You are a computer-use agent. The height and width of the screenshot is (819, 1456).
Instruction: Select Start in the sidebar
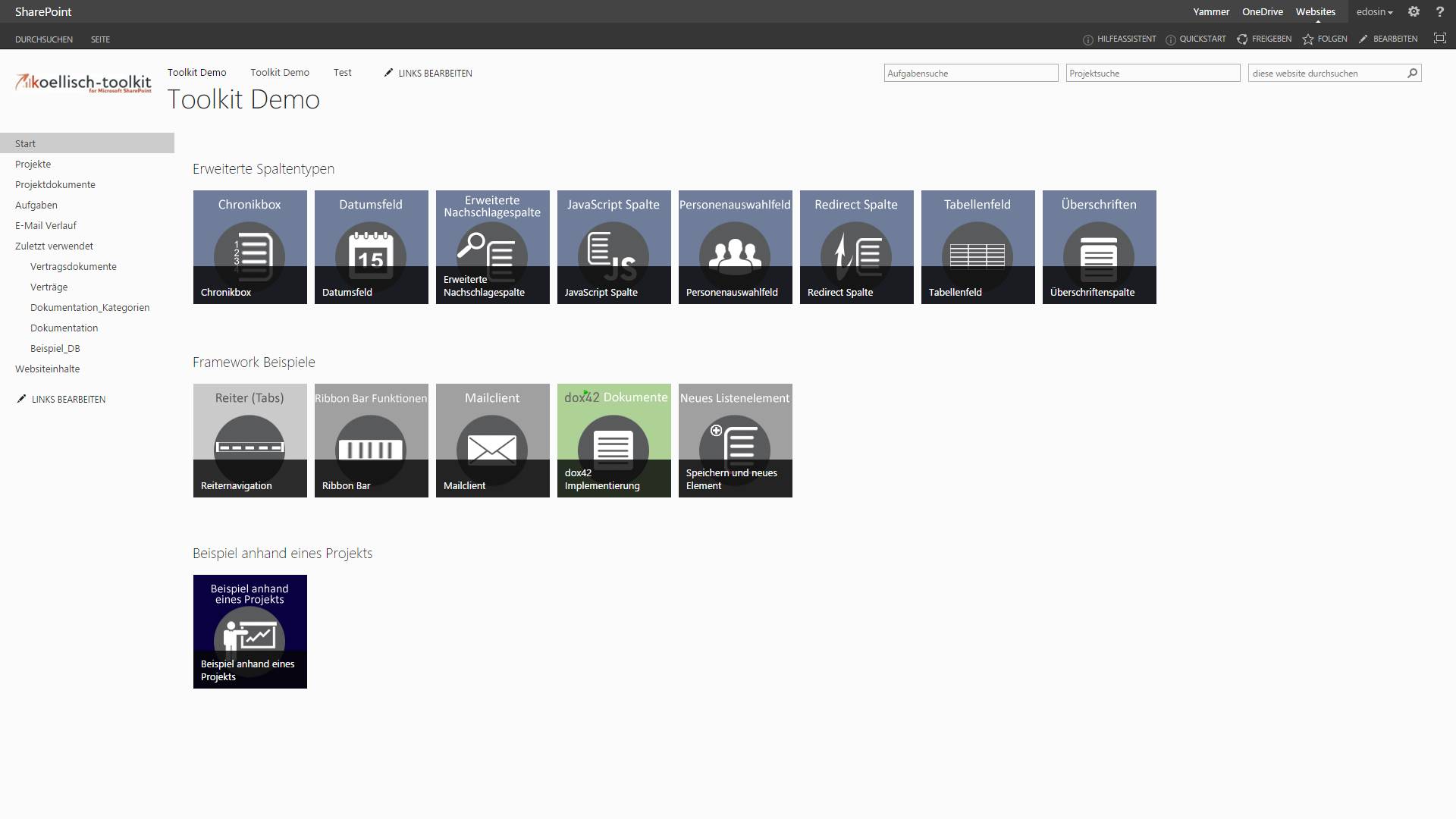87,143
